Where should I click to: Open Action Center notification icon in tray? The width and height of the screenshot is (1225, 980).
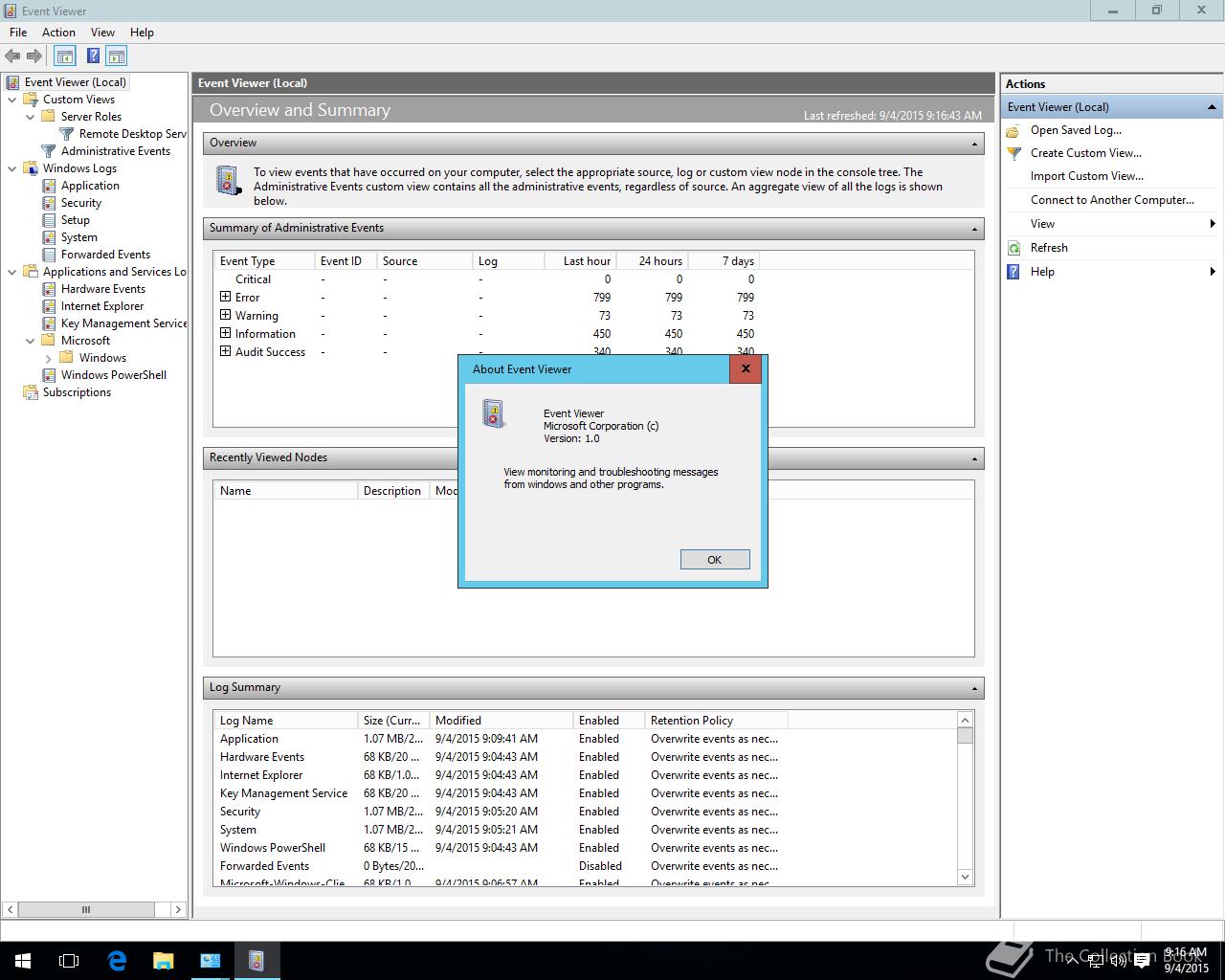pyautogui.click(x=1141, y=962)
